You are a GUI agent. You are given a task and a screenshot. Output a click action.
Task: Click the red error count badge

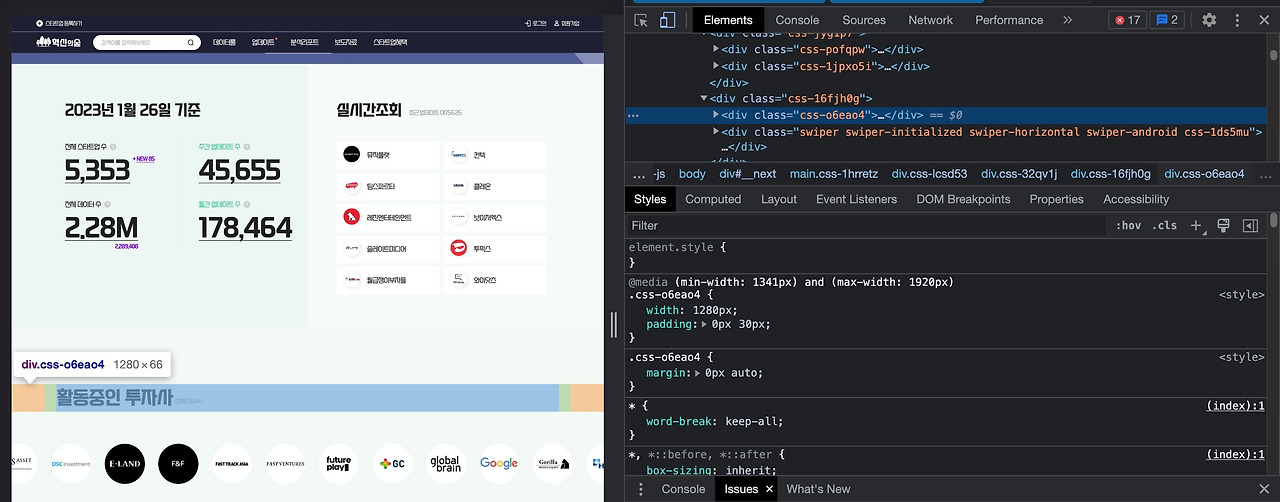click(1128, 20)
